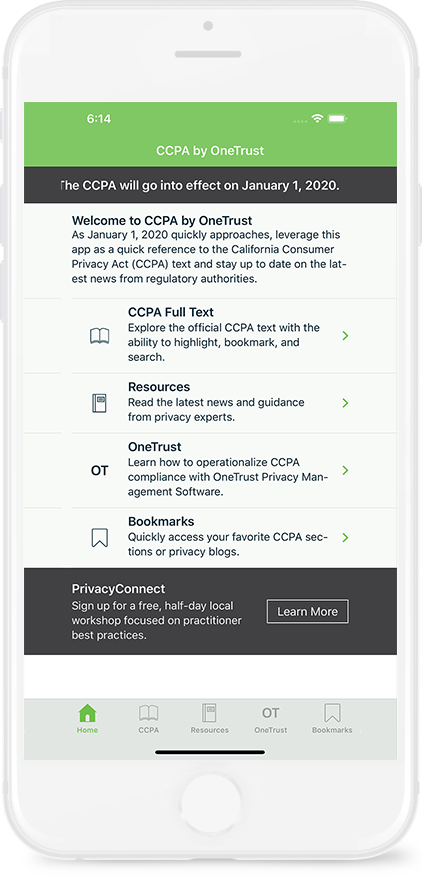The image size is (424, 880).
Task: Tap the bookmark icon in the Bookmarks row
Action: point(99,538)
